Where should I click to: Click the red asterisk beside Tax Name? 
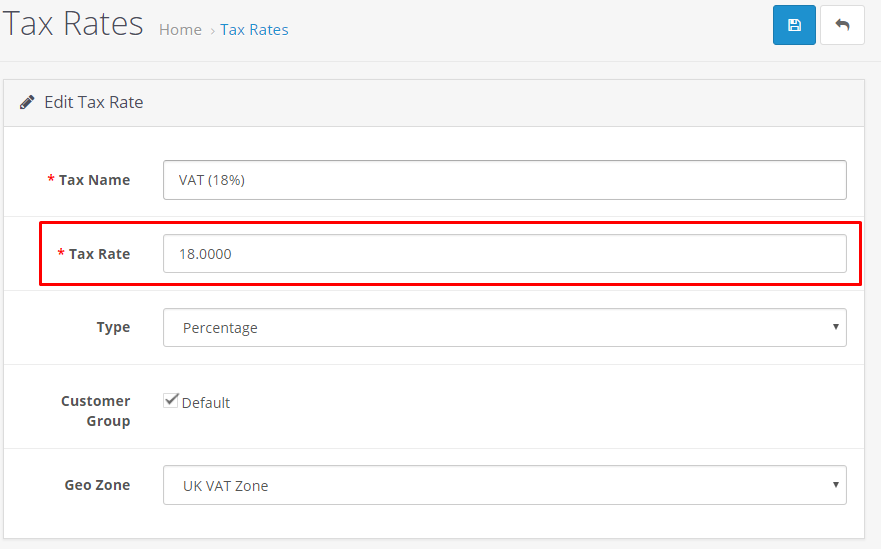click(x=51, y=179)
